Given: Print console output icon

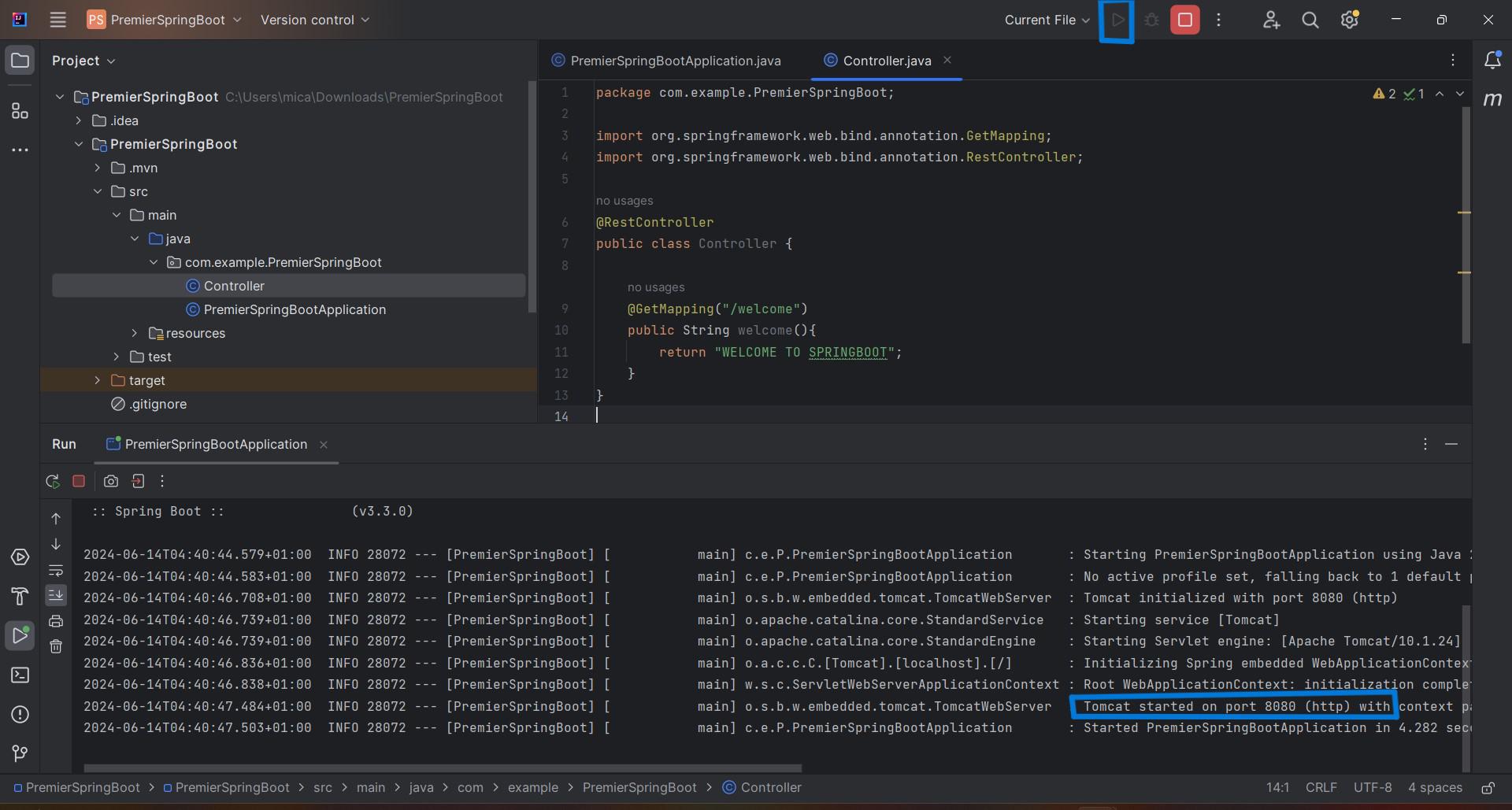Looking at the screenshot, I should (x=56, y=621).
